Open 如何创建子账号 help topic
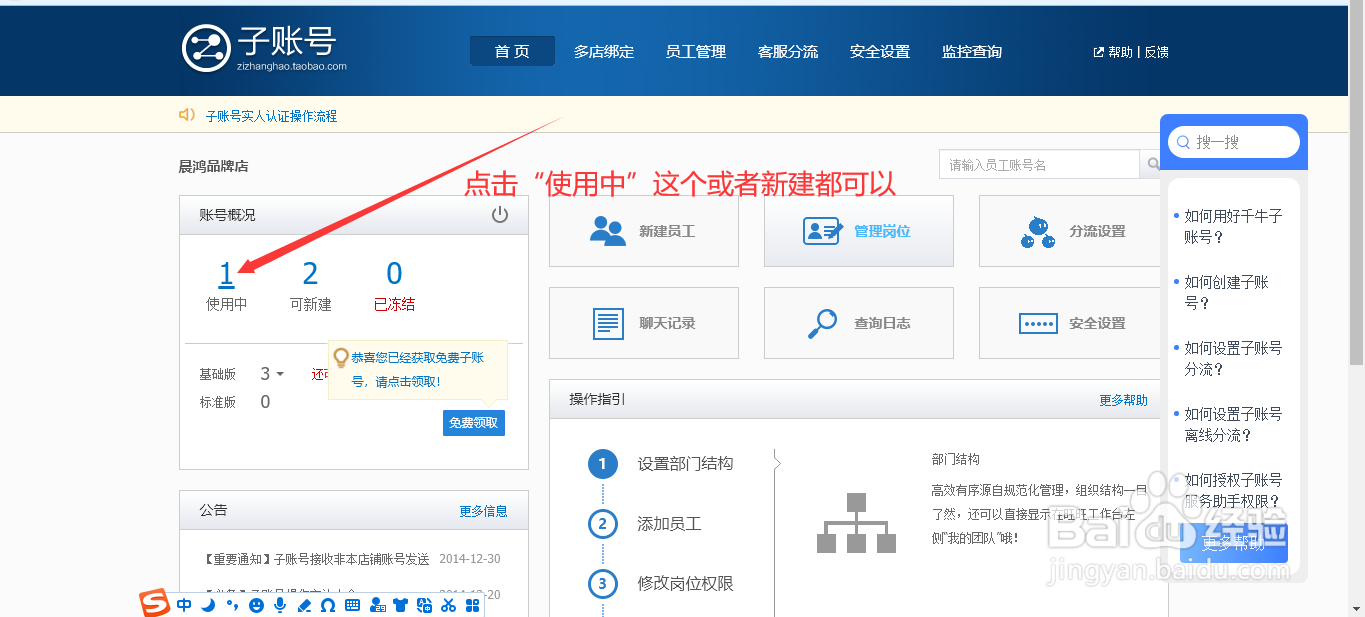Viewport: 1365px width, 617px height. pos(1227,293)
